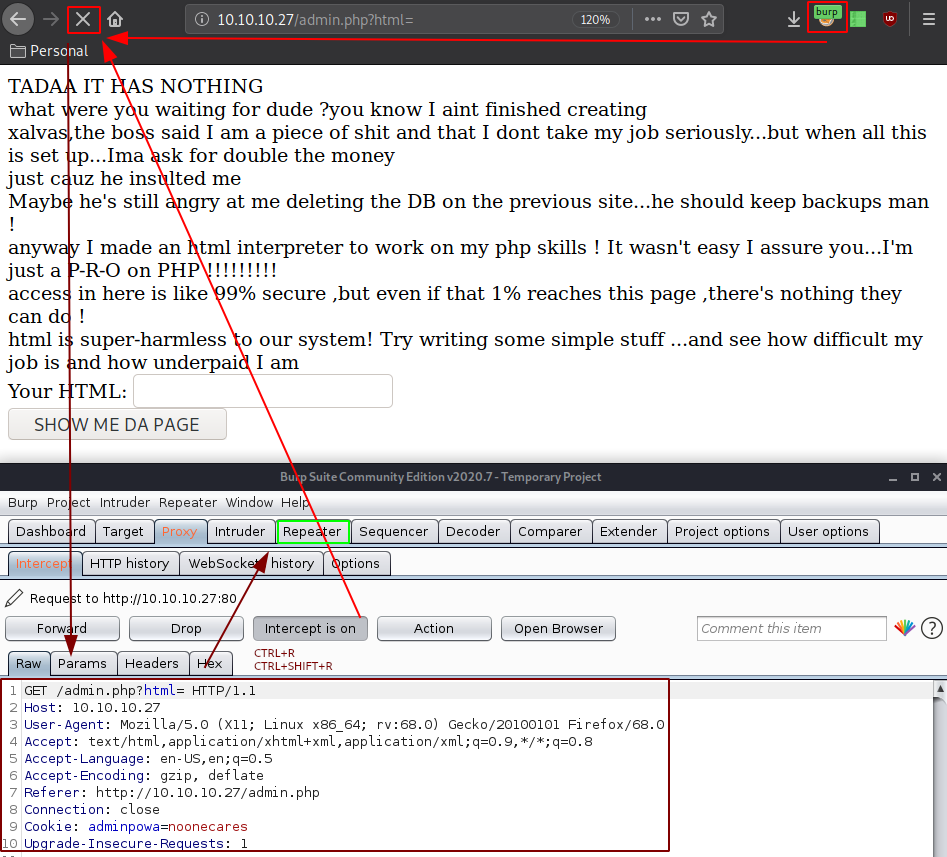Click the green extension icon
This screenshot has width=947, height=857.
tap(858, 19)
